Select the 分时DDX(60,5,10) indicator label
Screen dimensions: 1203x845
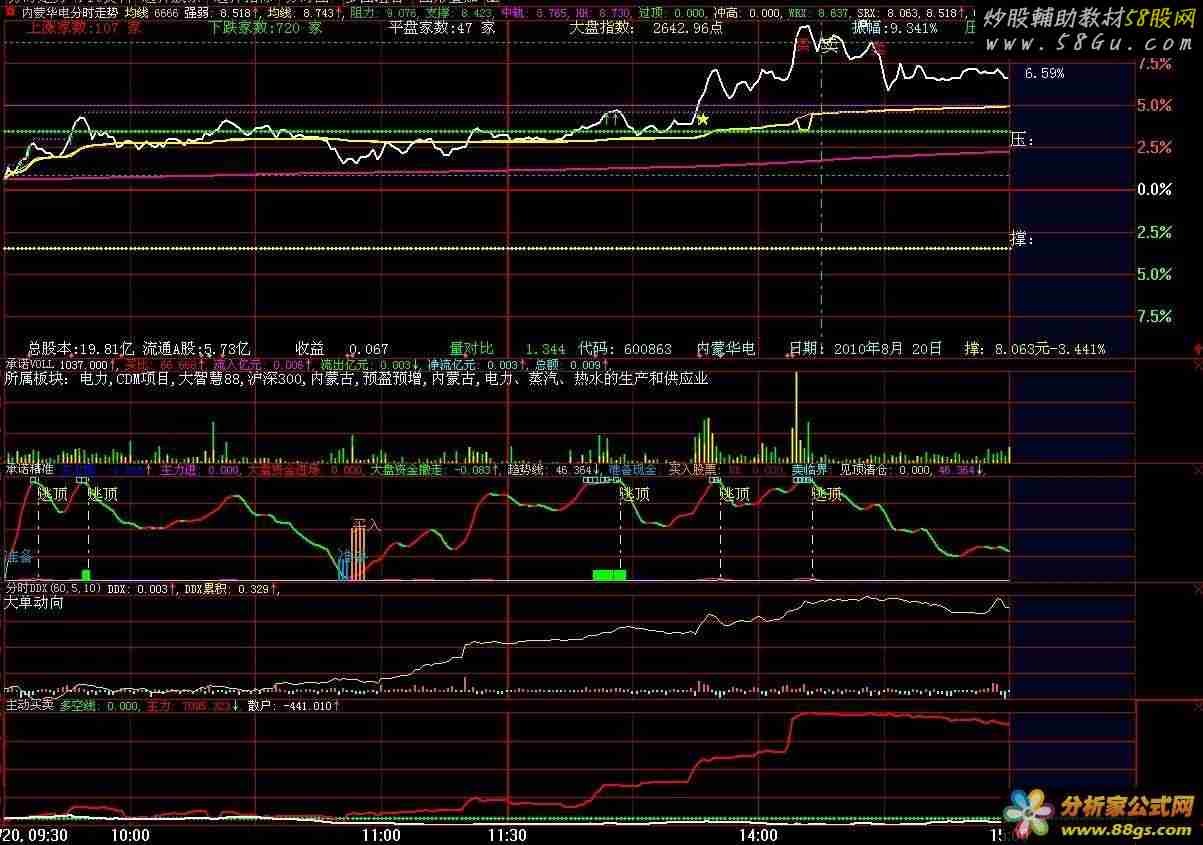[53, 589]
